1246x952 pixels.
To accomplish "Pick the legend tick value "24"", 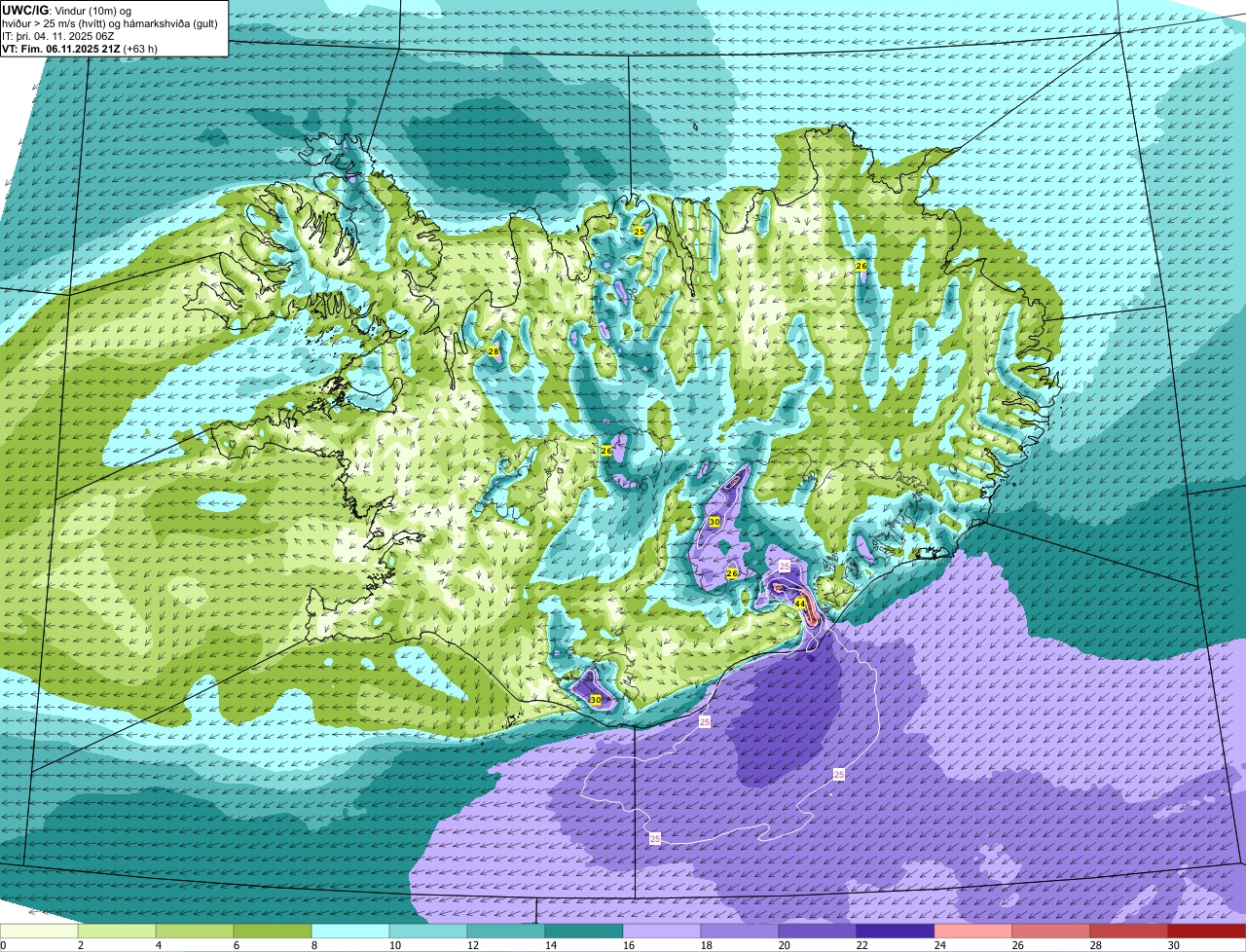I will coord(938,945).
